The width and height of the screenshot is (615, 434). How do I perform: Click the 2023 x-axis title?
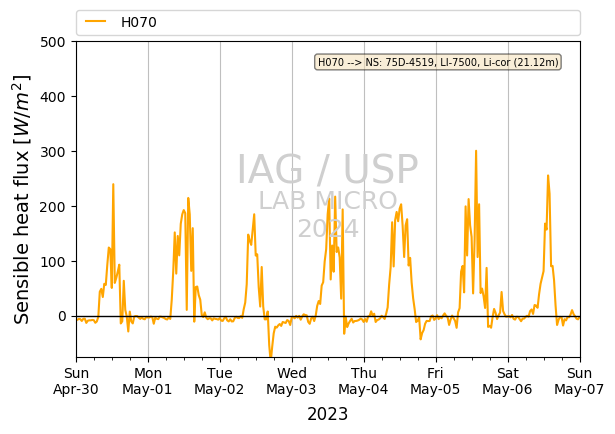[328, 414]
